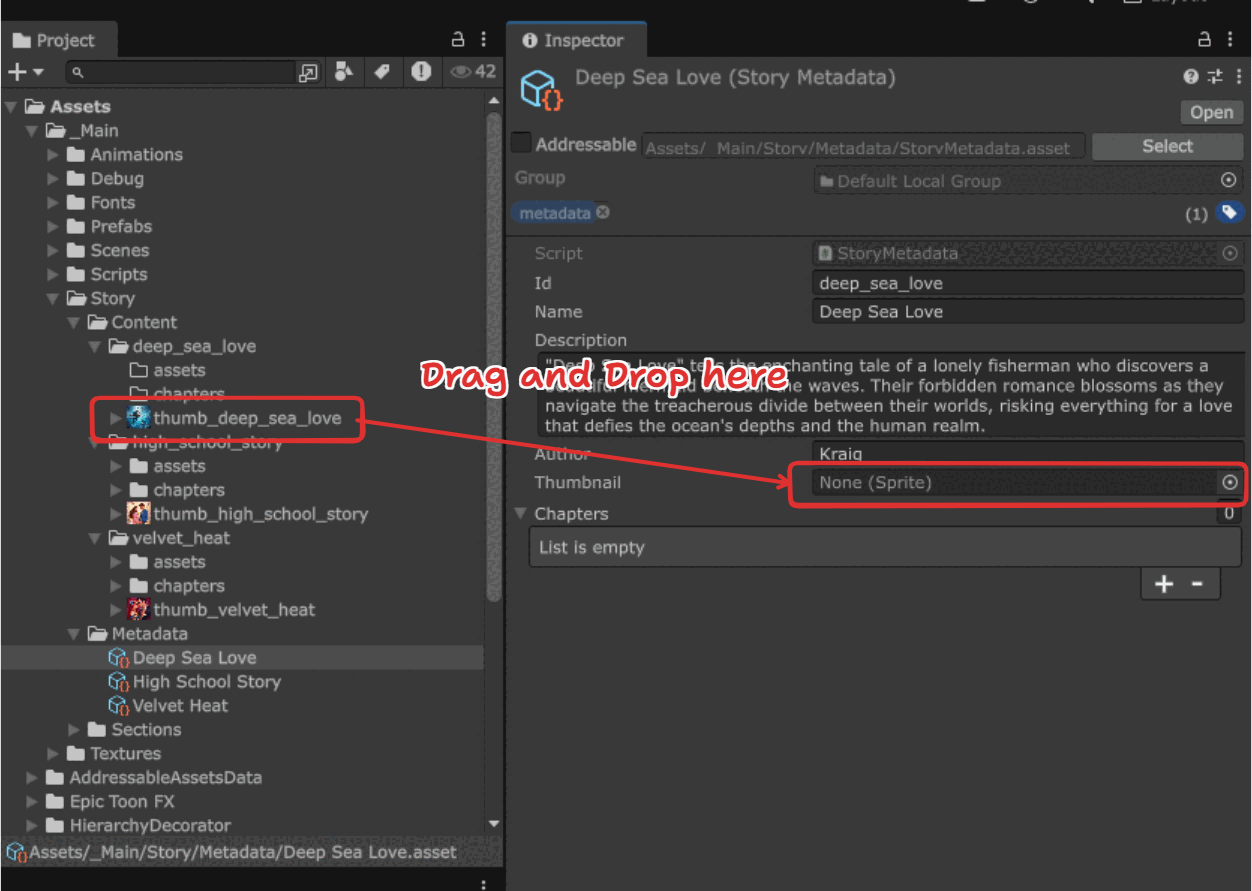Screen dimensions: 1252x891
Task: Add a chapter with the plus button
Action: tap(1163, 583)
